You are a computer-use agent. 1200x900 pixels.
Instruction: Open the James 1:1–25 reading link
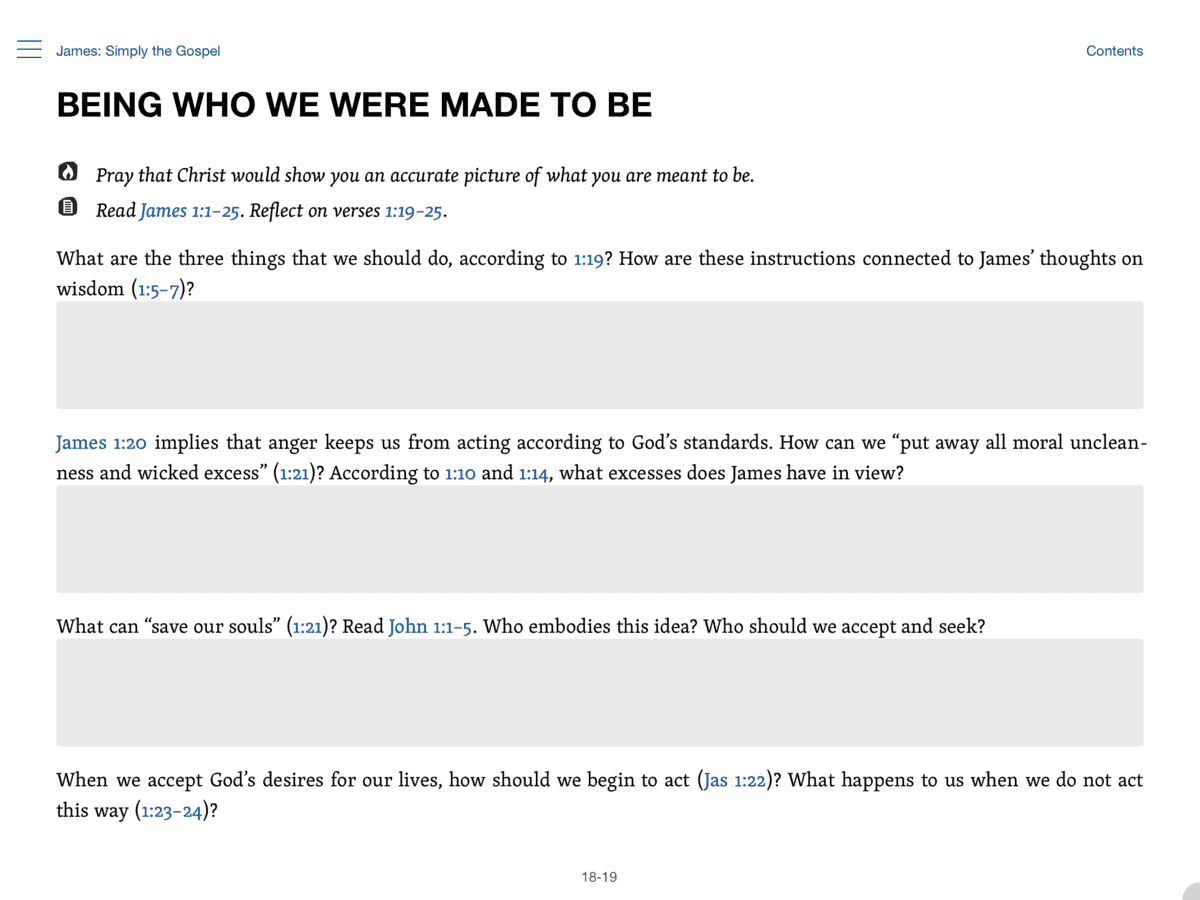189,211
